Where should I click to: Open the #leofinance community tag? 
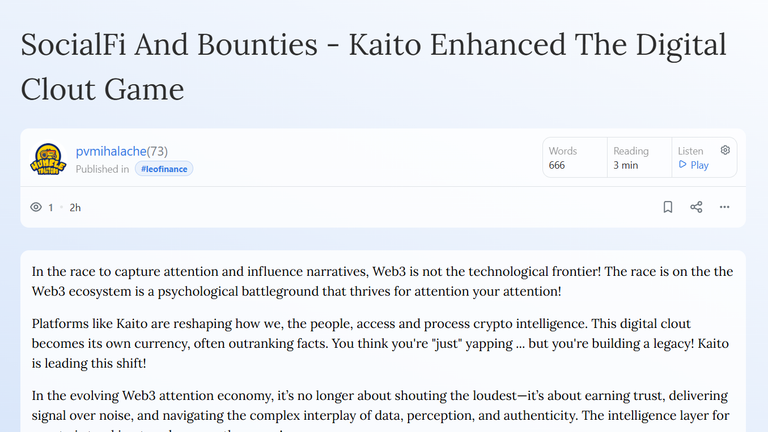(164, 169)
